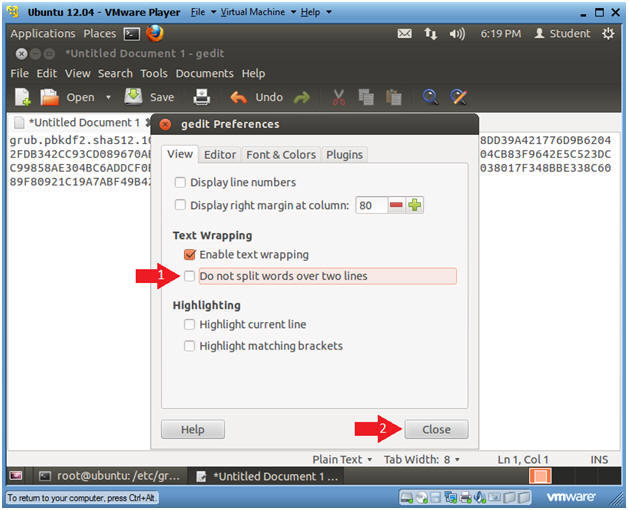
Task: Click the right margin column value field
Action: tap(371, 205)
